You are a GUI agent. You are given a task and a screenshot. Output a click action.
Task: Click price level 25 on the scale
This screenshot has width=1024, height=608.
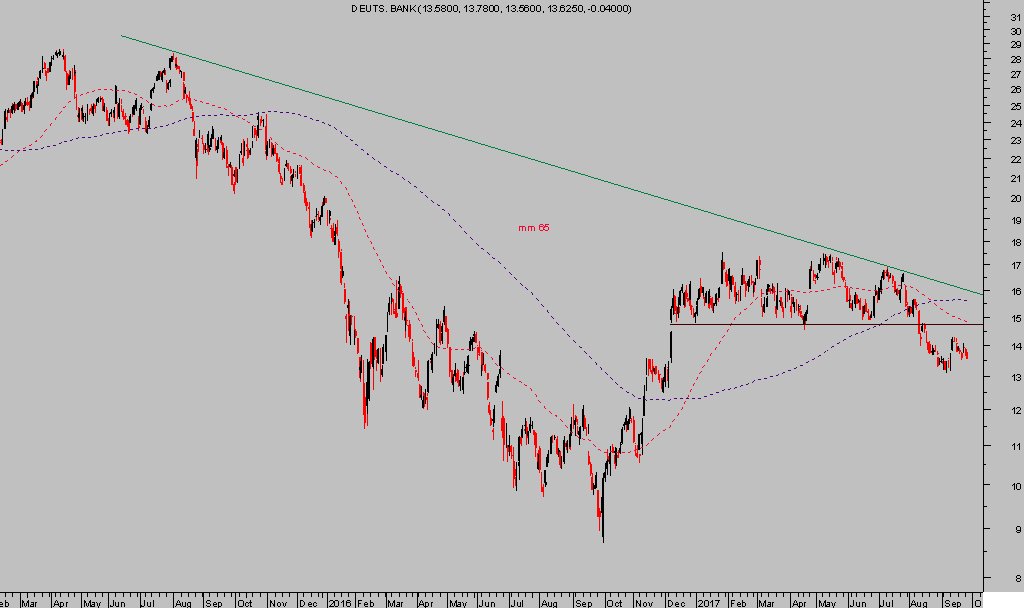[1015, 106]
